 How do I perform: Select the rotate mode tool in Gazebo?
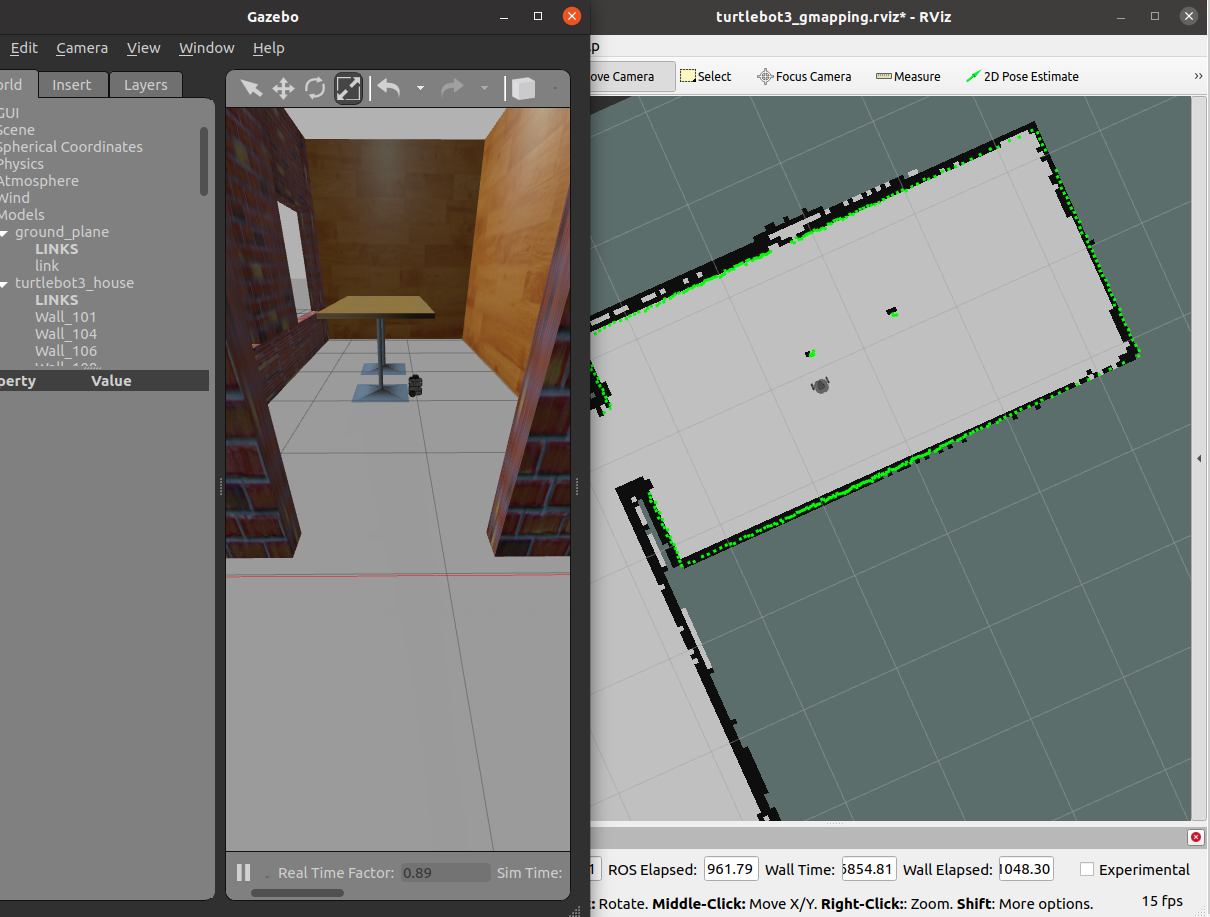316,88
